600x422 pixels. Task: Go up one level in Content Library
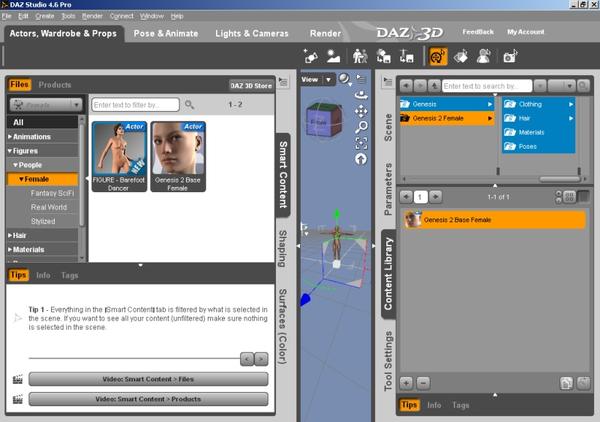coord(434,86)
